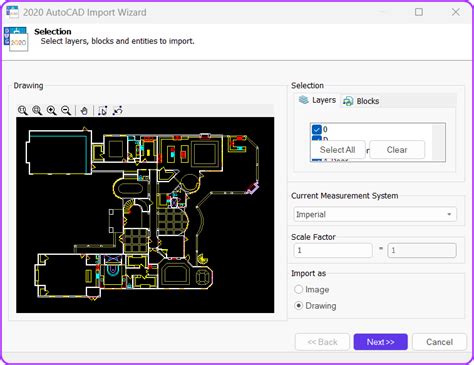
Task: Switch to the Layers tab
Action: pyautogui.click(x=317, y=100)
